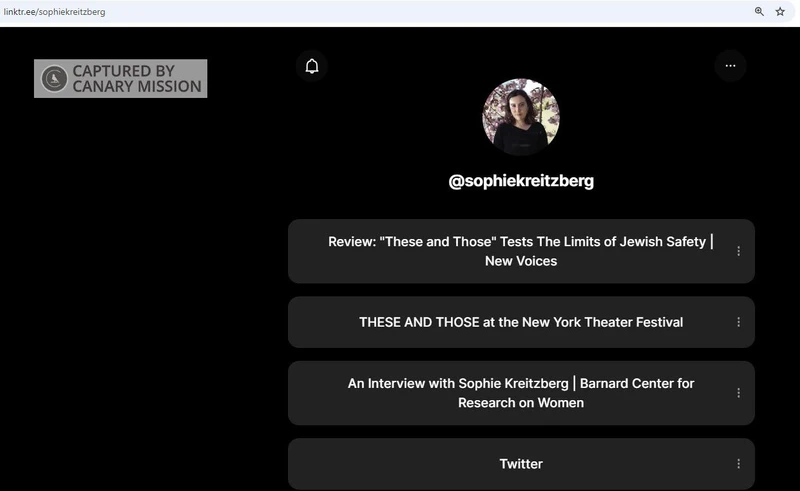Open kebab menu on the Twitter card
This screenshot has width=800, height=491.
[x=738, y=464]
